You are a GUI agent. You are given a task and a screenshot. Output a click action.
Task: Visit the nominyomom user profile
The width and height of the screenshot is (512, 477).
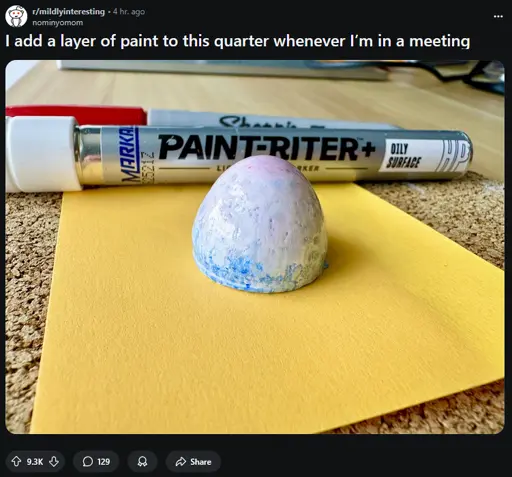(x=58, y=23)
